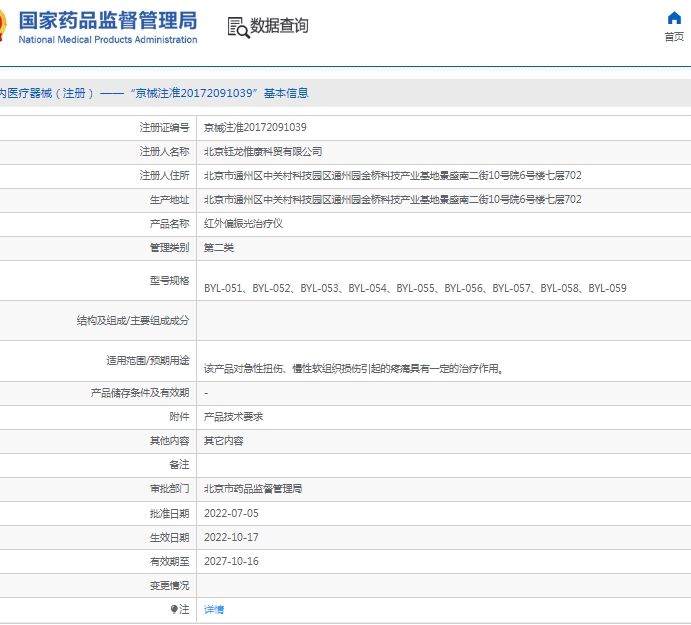Click the 其他内容 row label

pos(170,441)
